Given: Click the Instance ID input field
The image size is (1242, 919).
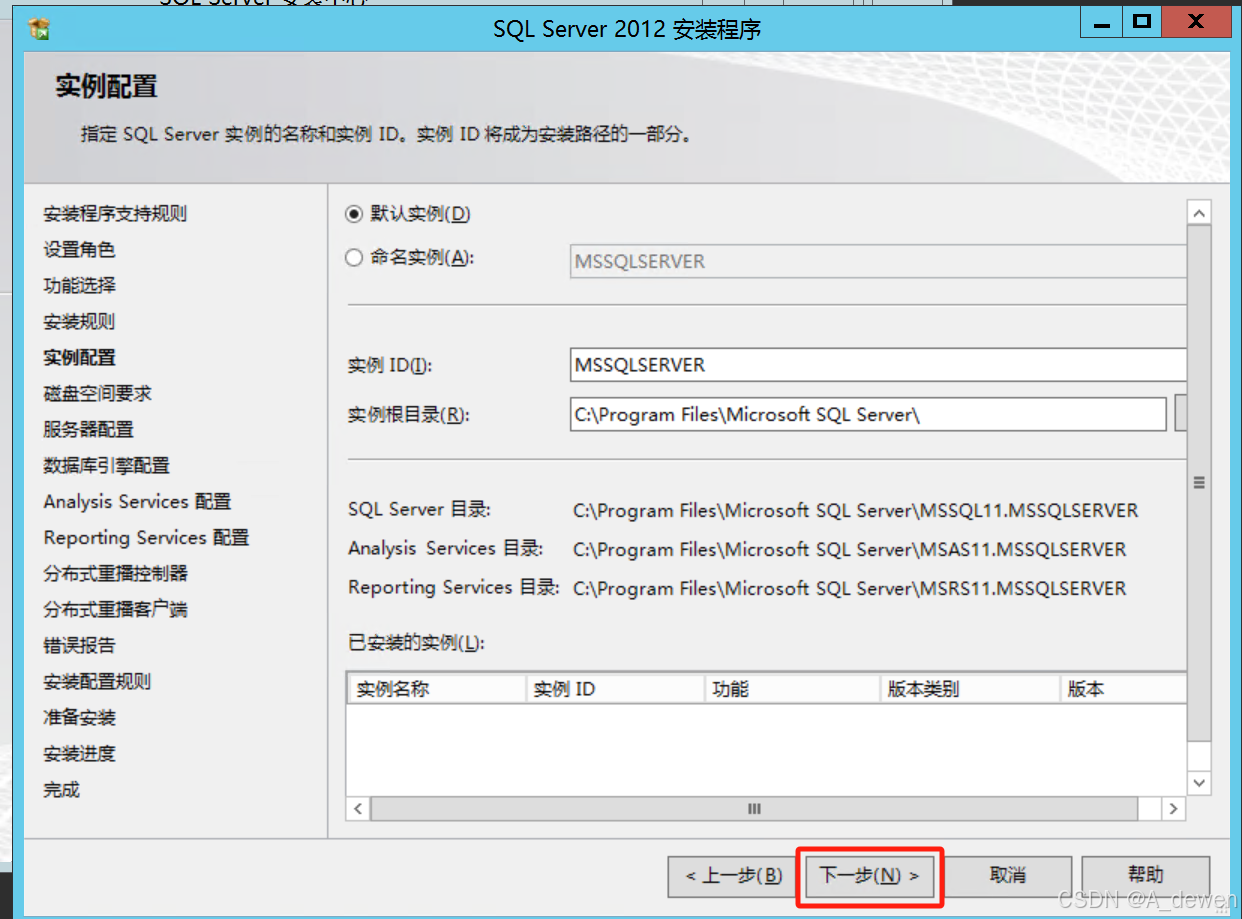Looking at the screenshot, I should [878, 365].
